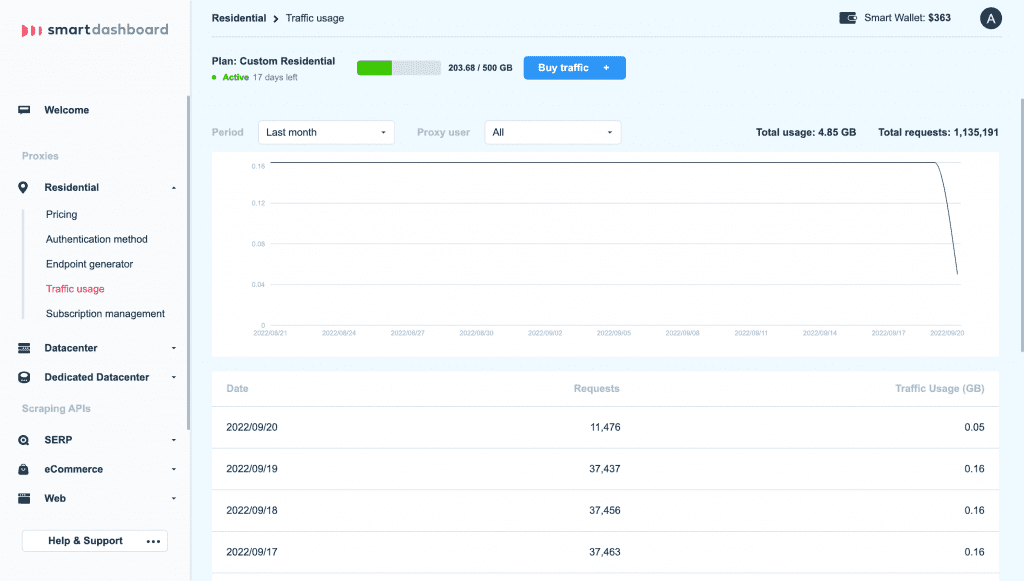
Task: Select the SERP magnifier icon
Action: pos(24,440)
